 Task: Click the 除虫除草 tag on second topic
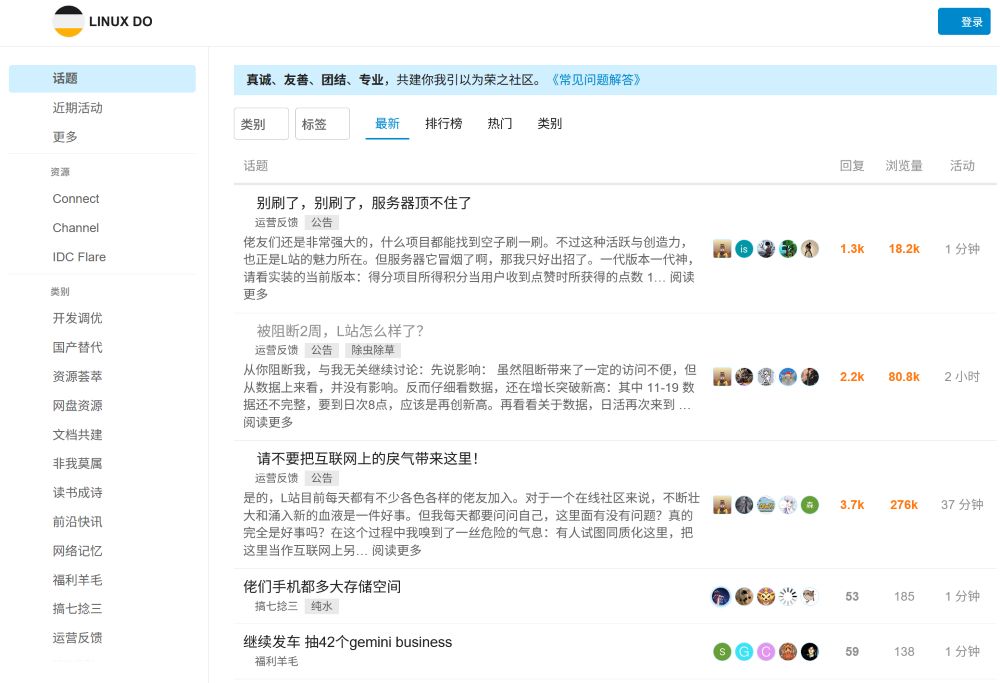(373, 351)
